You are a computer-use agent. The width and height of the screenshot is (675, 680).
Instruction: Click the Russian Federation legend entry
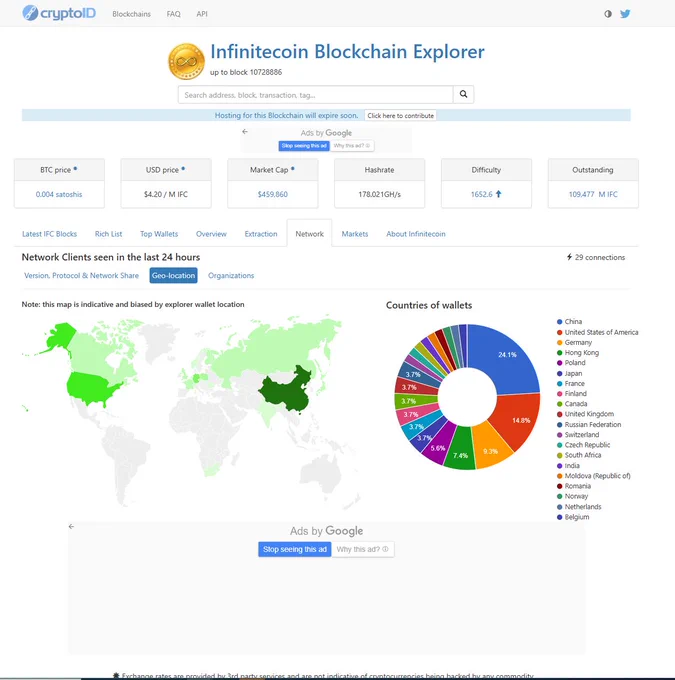[x=589, y=425]
